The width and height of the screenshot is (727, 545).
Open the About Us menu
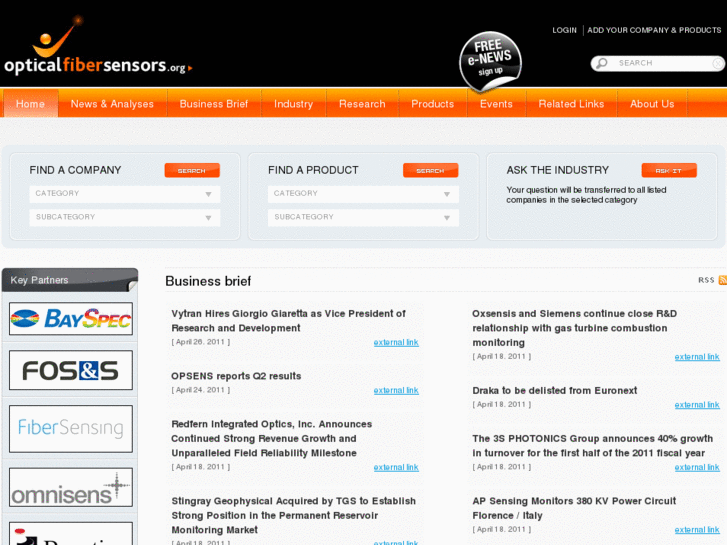point(652,103)
